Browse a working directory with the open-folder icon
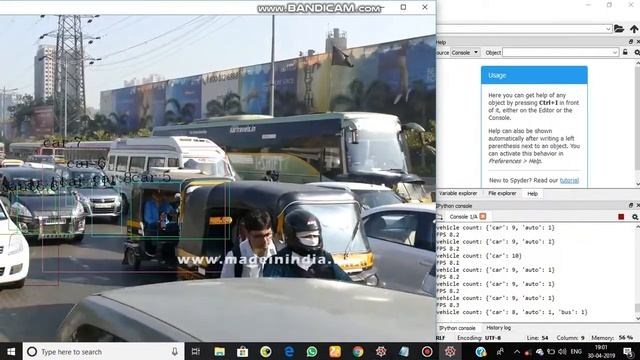Screen dimensions: 640x360 click(x=619, y=29)
